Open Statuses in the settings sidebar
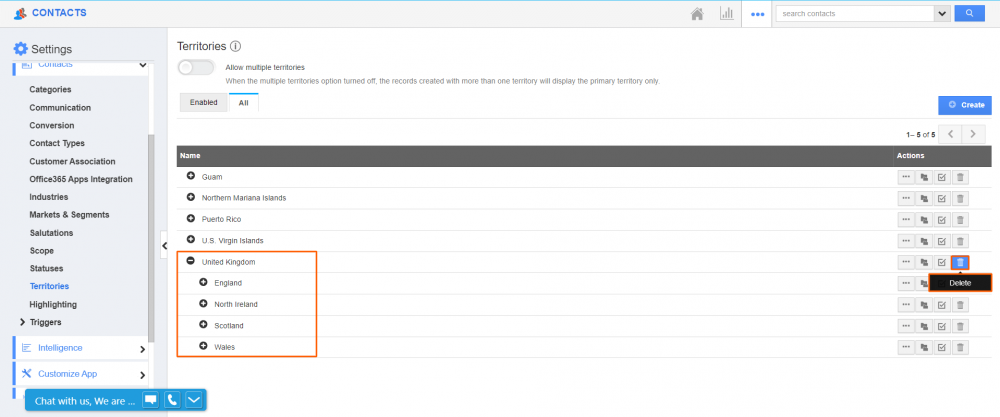 click(47, 268)
